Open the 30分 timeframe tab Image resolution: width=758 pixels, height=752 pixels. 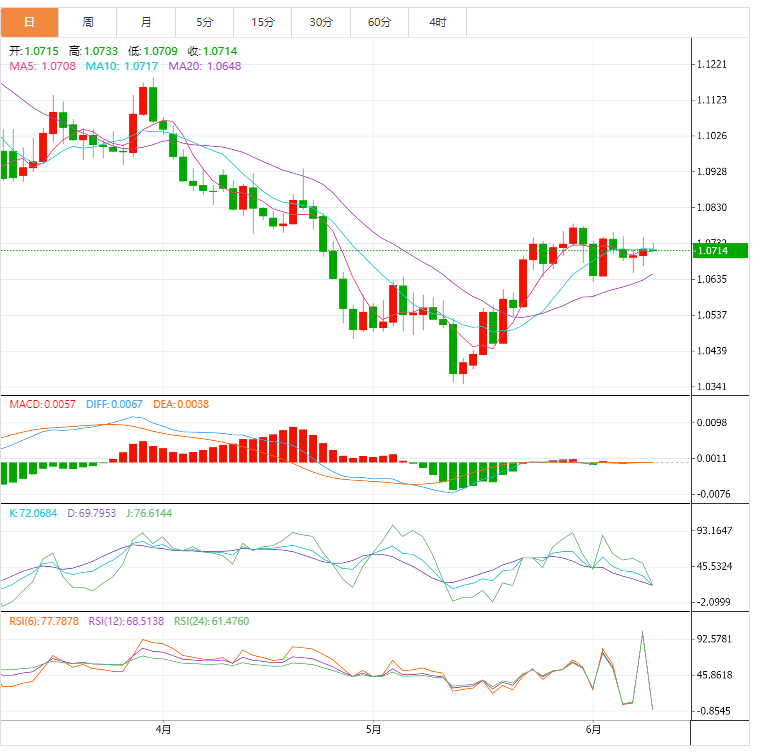[x=321, y=22]
